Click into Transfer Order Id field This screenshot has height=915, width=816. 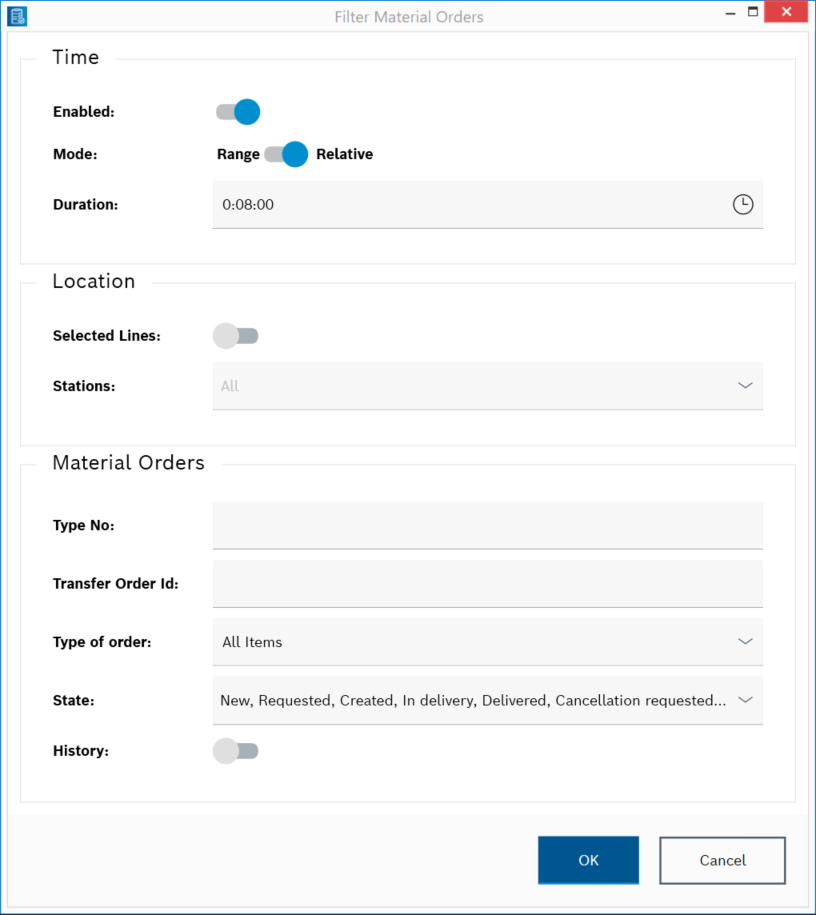[x=487, y=584]
